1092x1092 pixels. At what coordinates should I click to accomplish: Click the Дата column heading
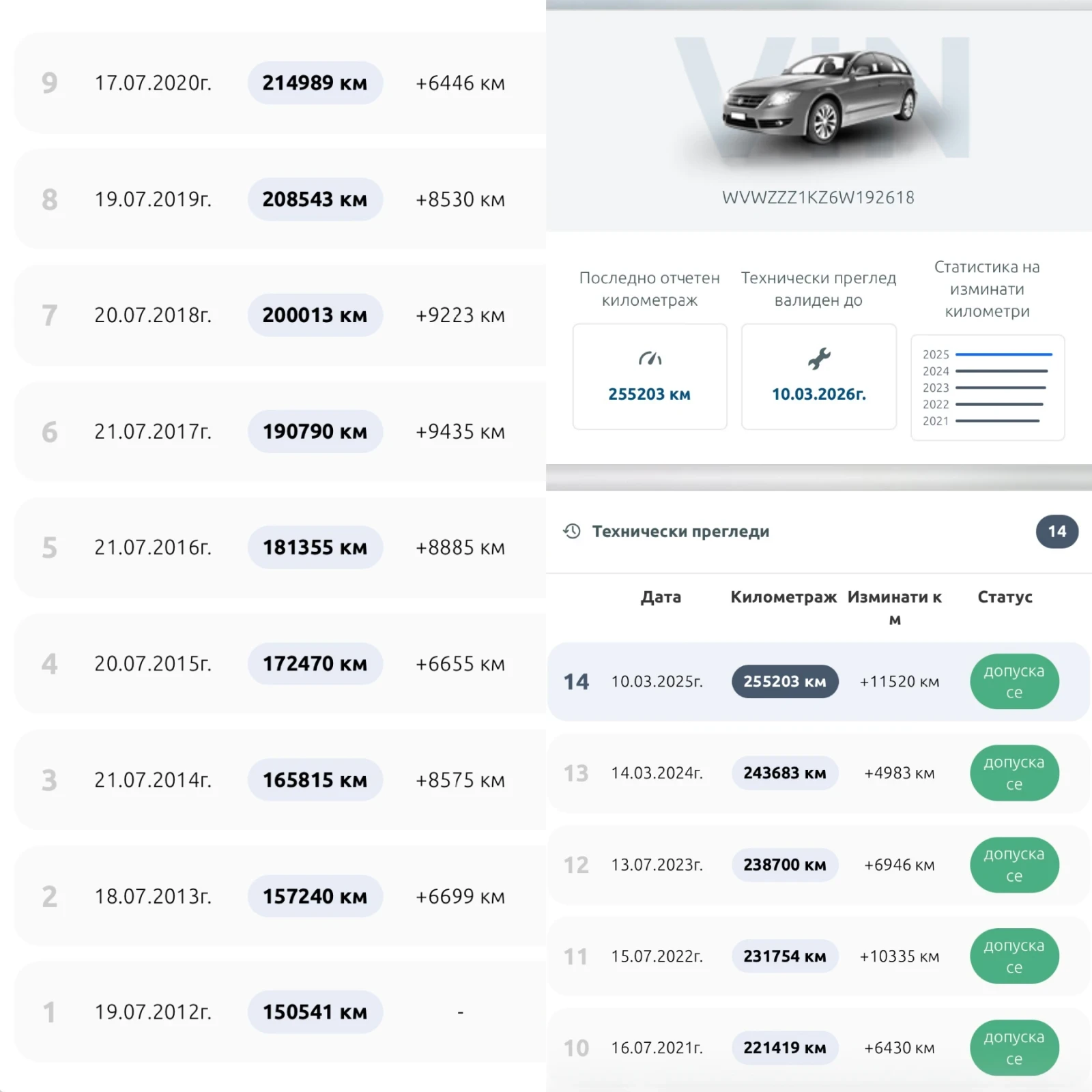point(661,597)
